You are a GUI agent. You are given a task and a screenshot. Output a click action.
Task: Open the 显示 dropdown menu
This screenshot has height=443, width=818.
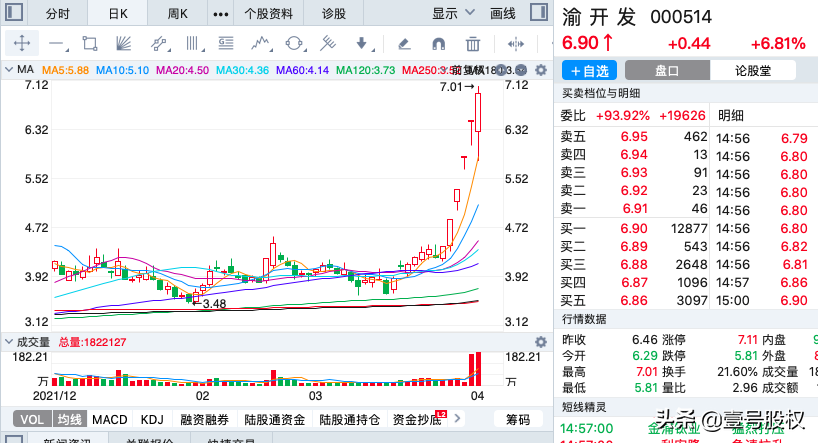tap(452, 14)
